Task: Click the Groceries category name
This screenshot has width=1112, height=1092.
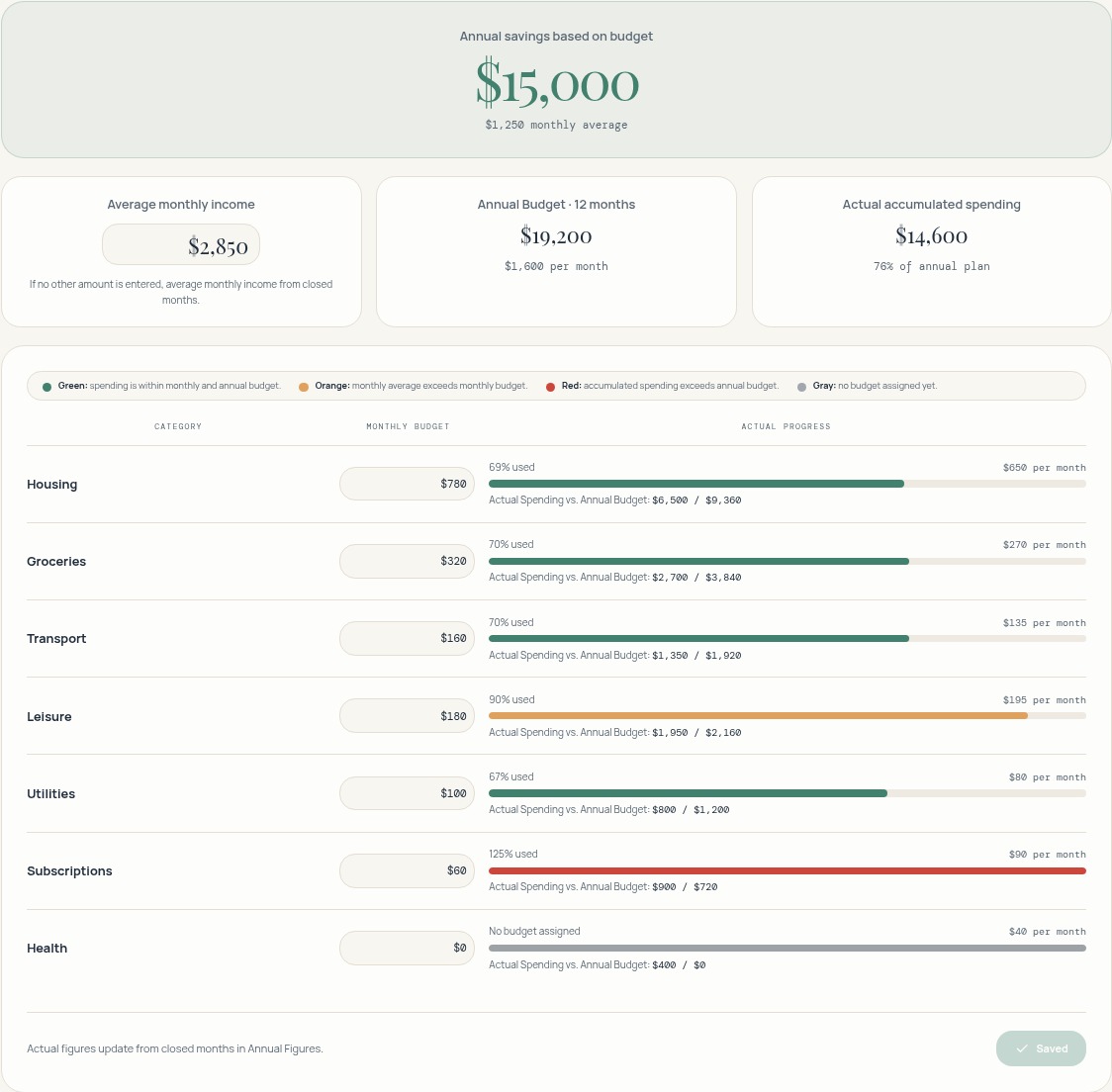Action: tap(56, 561)
